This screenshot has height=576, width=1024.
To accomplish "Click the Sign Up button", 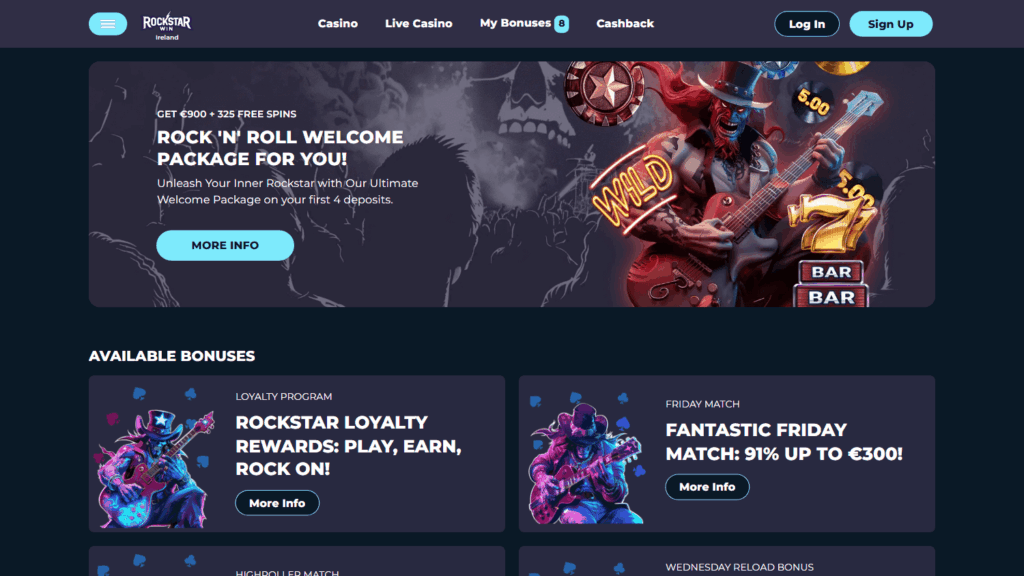I will (891, 24).
